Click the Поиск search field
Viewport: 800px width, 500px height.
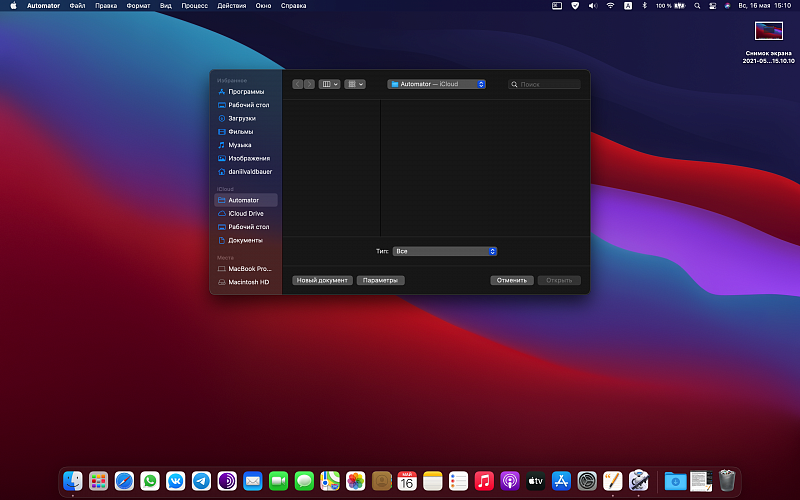point(545,84)
